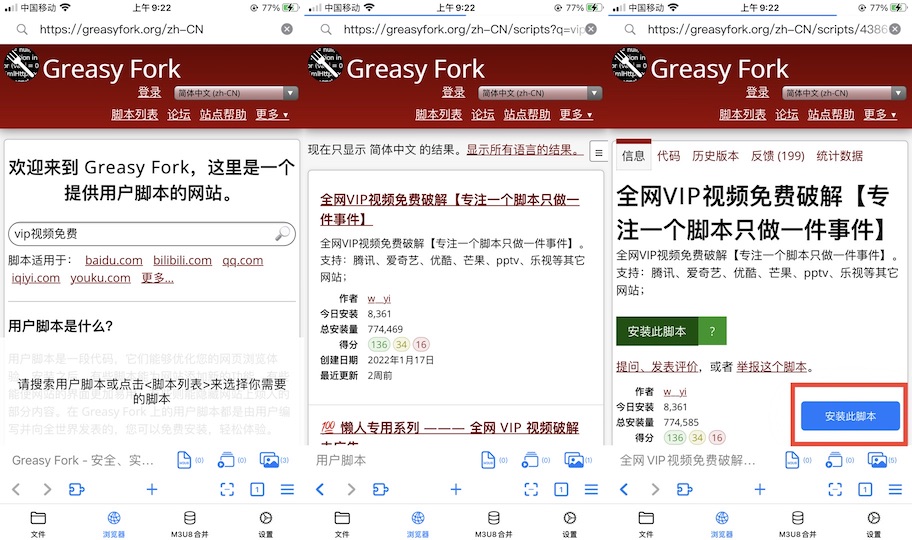Tap 登录 on the home screen header
This screenshot has width=912, height=540.
149,93
